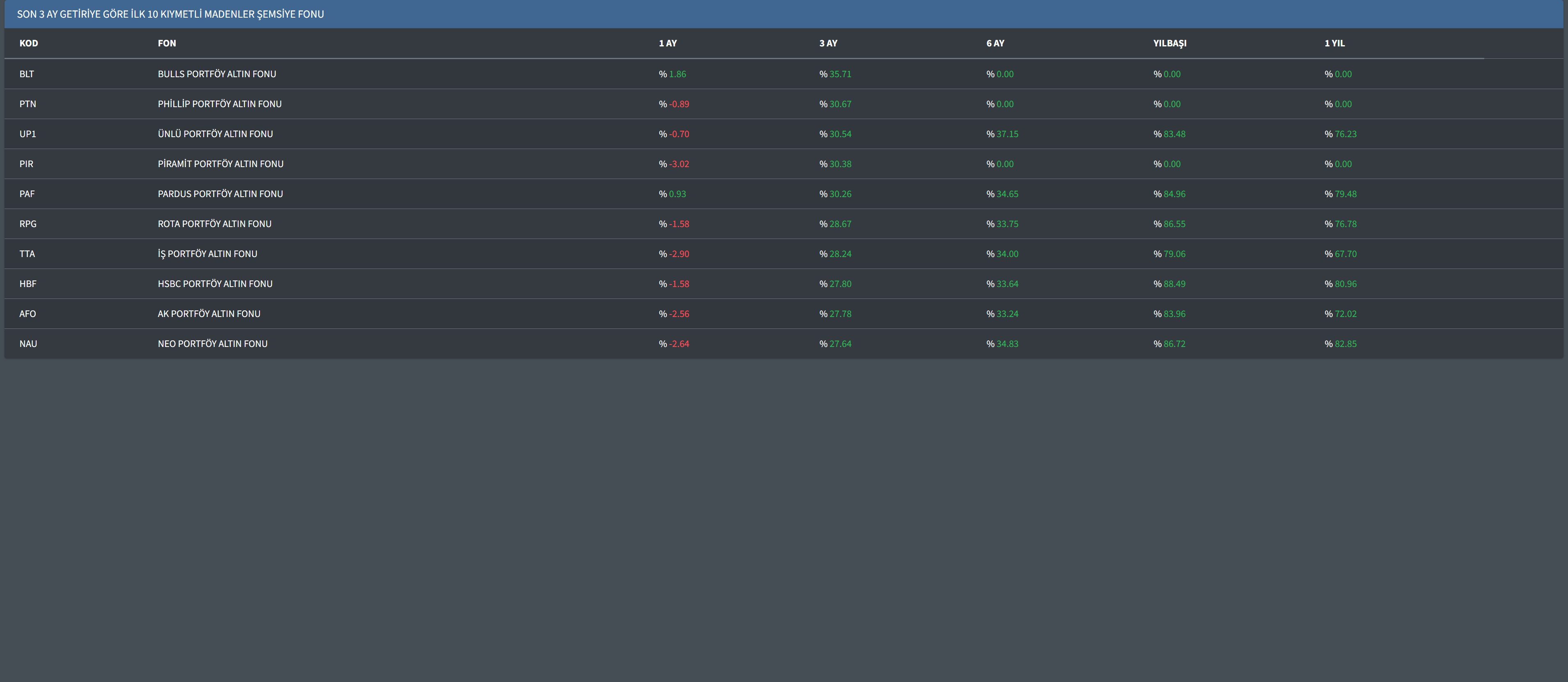Click BLT's 3 AY return value 35.71
This screenshot has width=1568, height=682.
pos(840,74)
